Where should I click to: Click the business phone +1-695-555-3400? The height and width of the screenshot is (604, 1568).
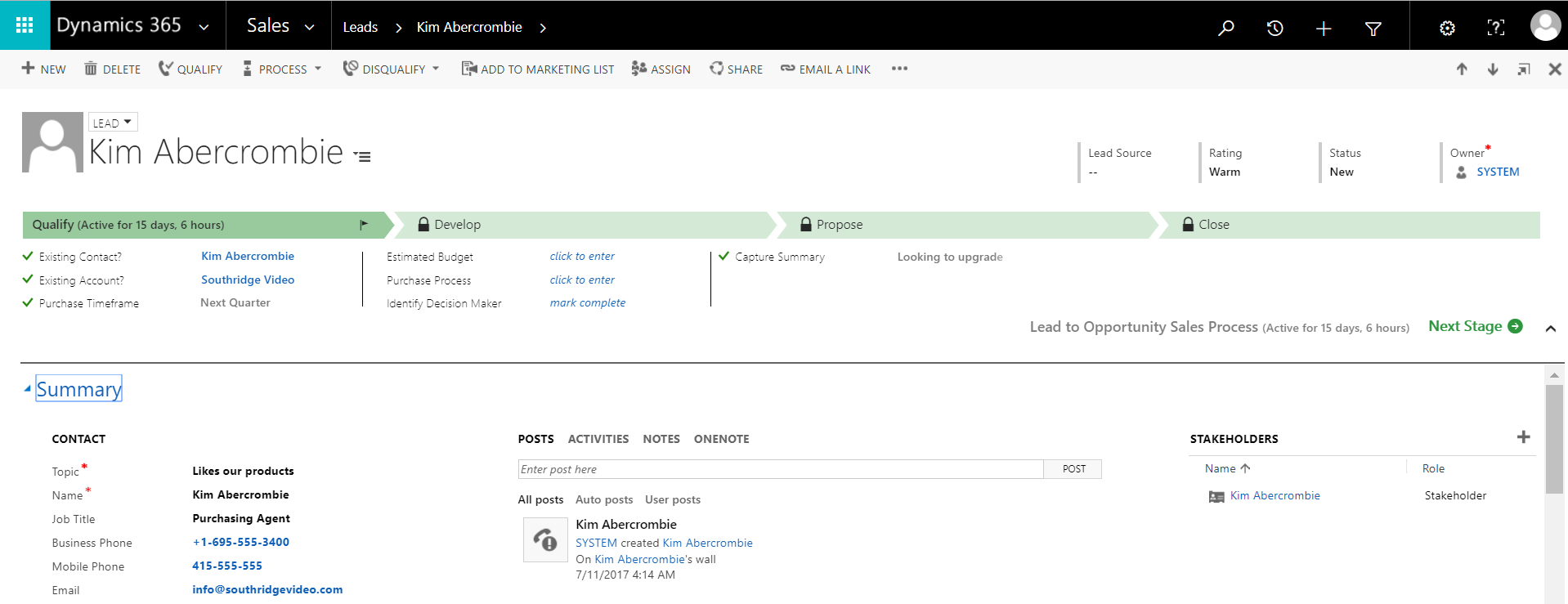click(240, 542)
